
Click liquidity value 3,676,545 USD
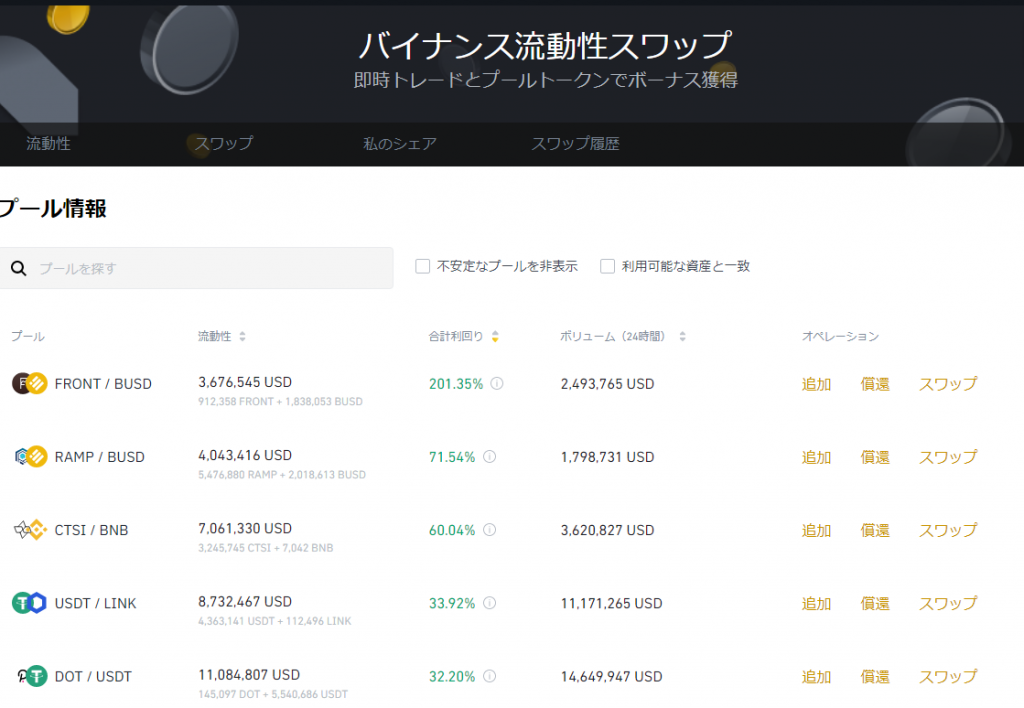coord(245,382)
